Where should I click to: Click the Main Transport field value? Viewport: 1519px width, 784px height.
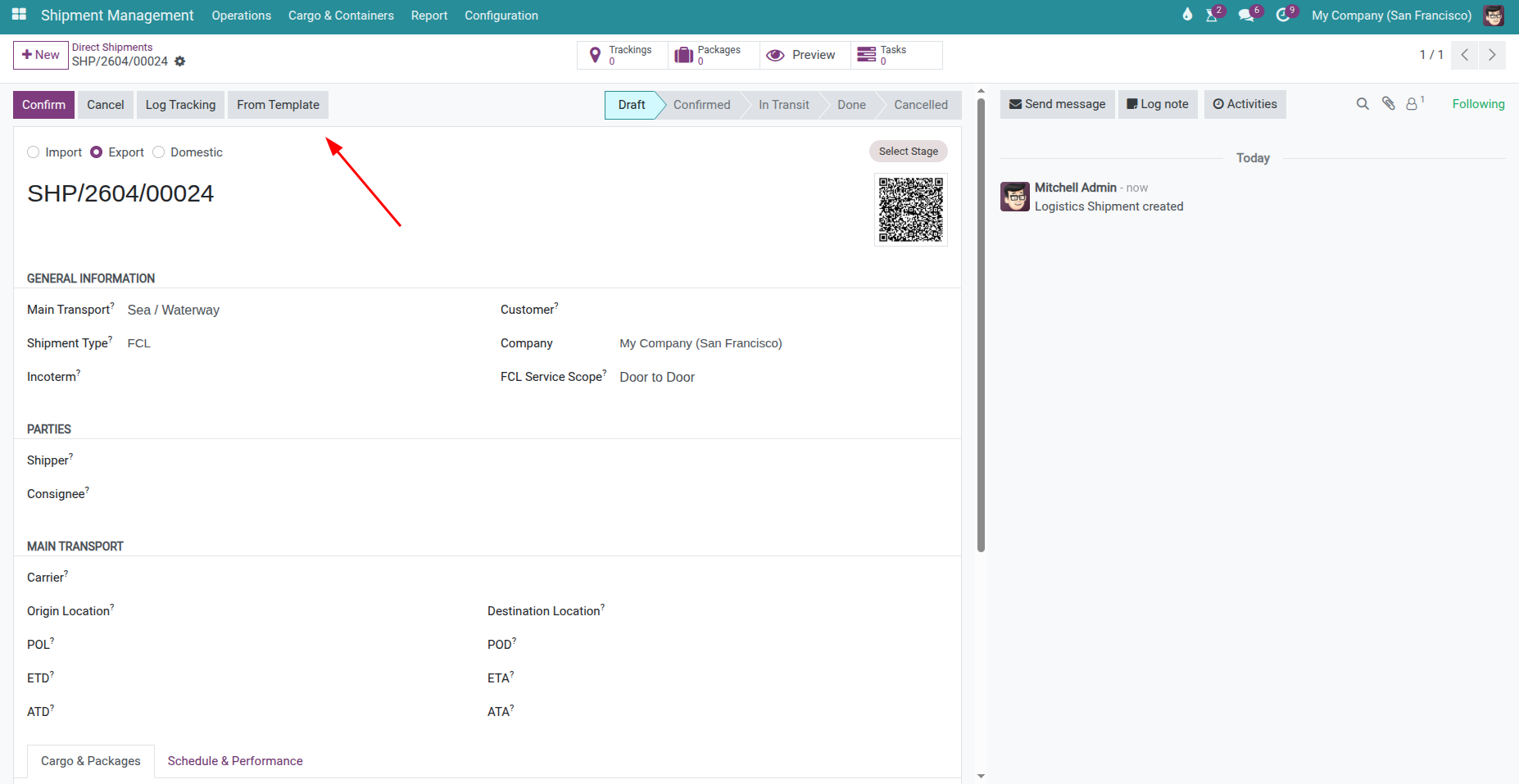coord(174,310)
